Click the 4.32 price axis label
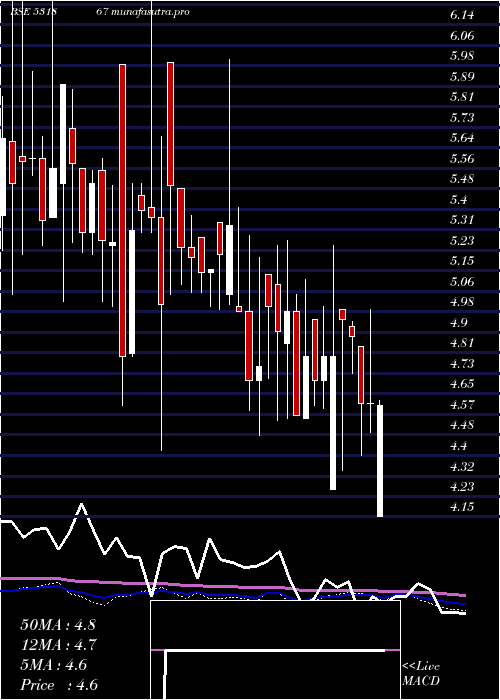This screenshot has height=700, width=500. (462, 467)
